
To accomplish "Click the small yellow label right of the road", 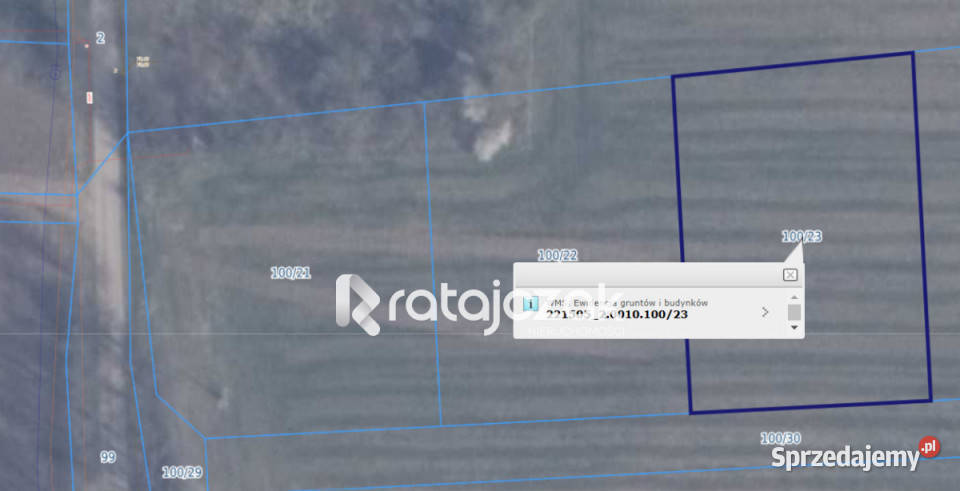I will 143,62.
